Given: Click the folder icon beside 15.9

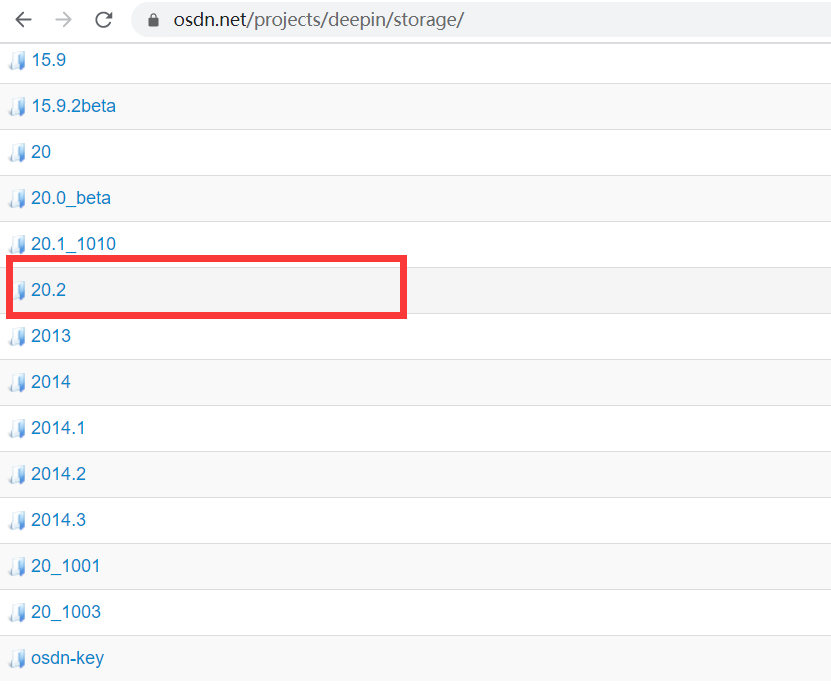Looking at the screenshot, I should click(x=17, y=61).
